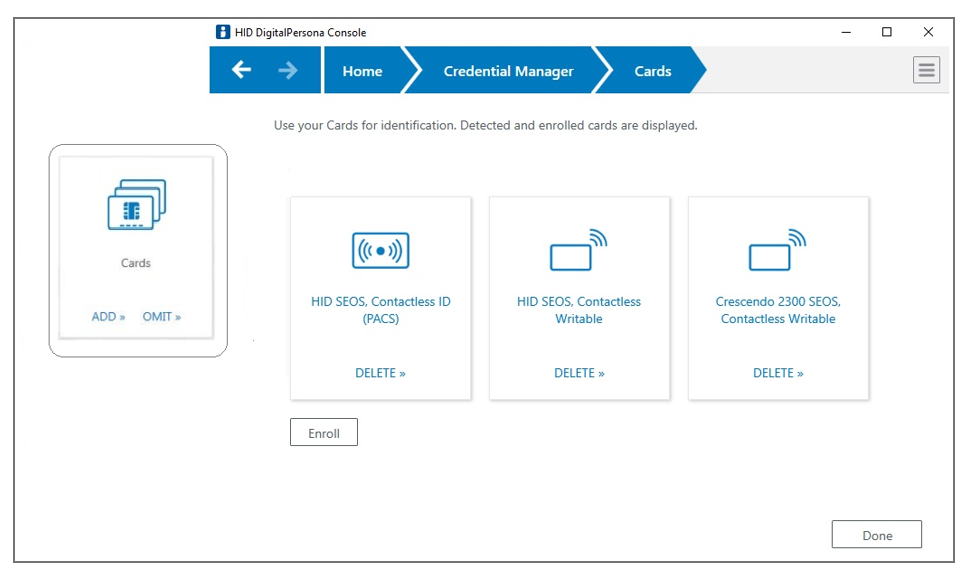Viewport: 972px width, 576px height.
Task: Click the contactless ID card icon
Action: [380, 249]
